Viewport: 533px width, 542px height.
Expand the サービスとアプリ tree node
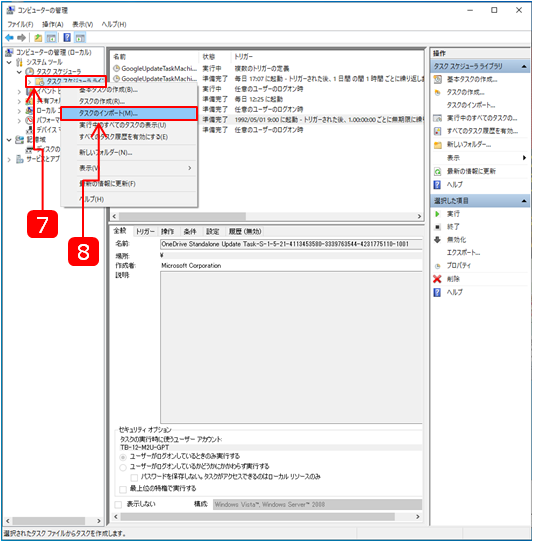coord(9,159)
